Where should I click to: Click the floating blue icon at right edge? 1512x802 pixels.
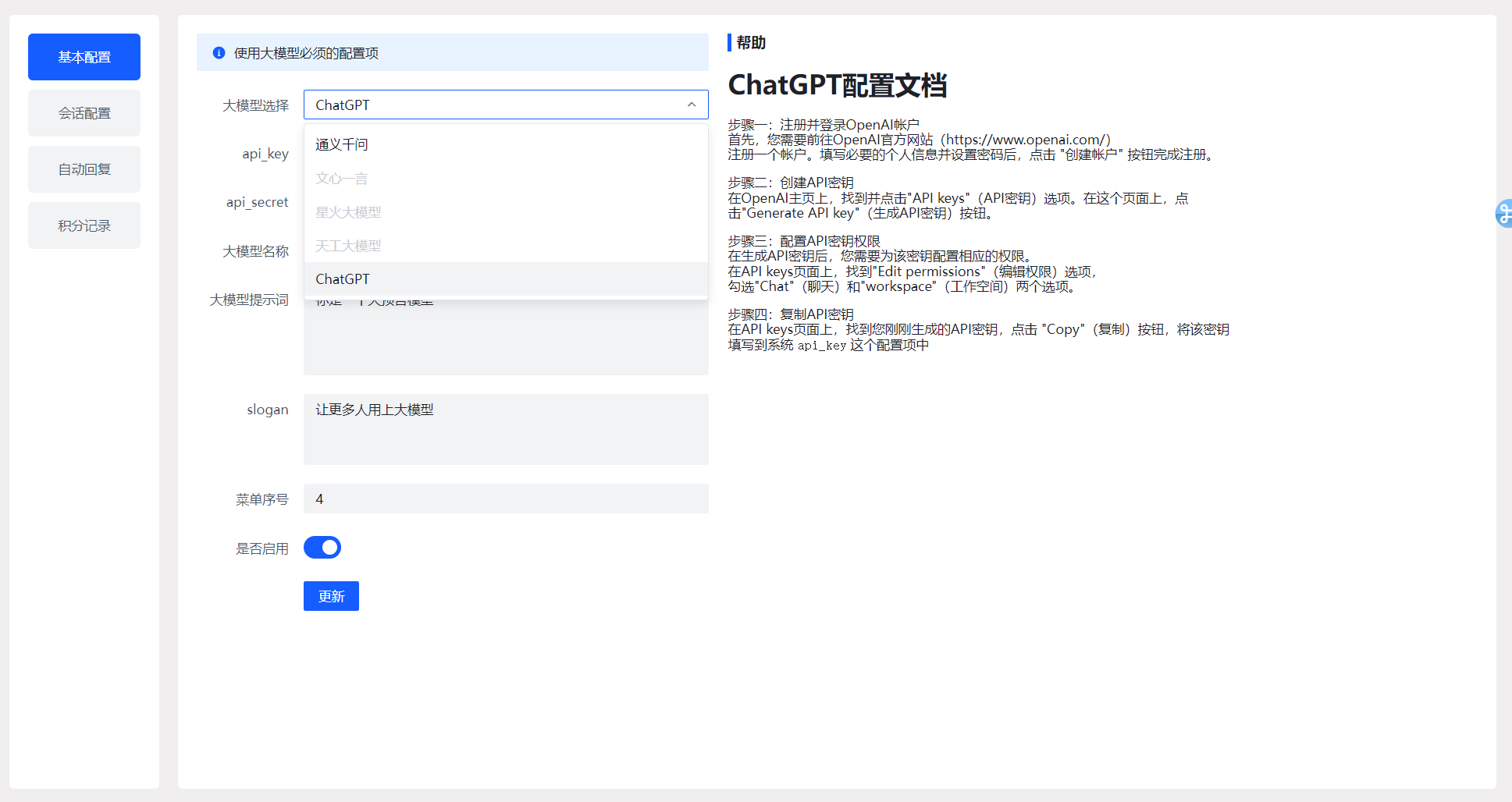tap(1503, 213)
